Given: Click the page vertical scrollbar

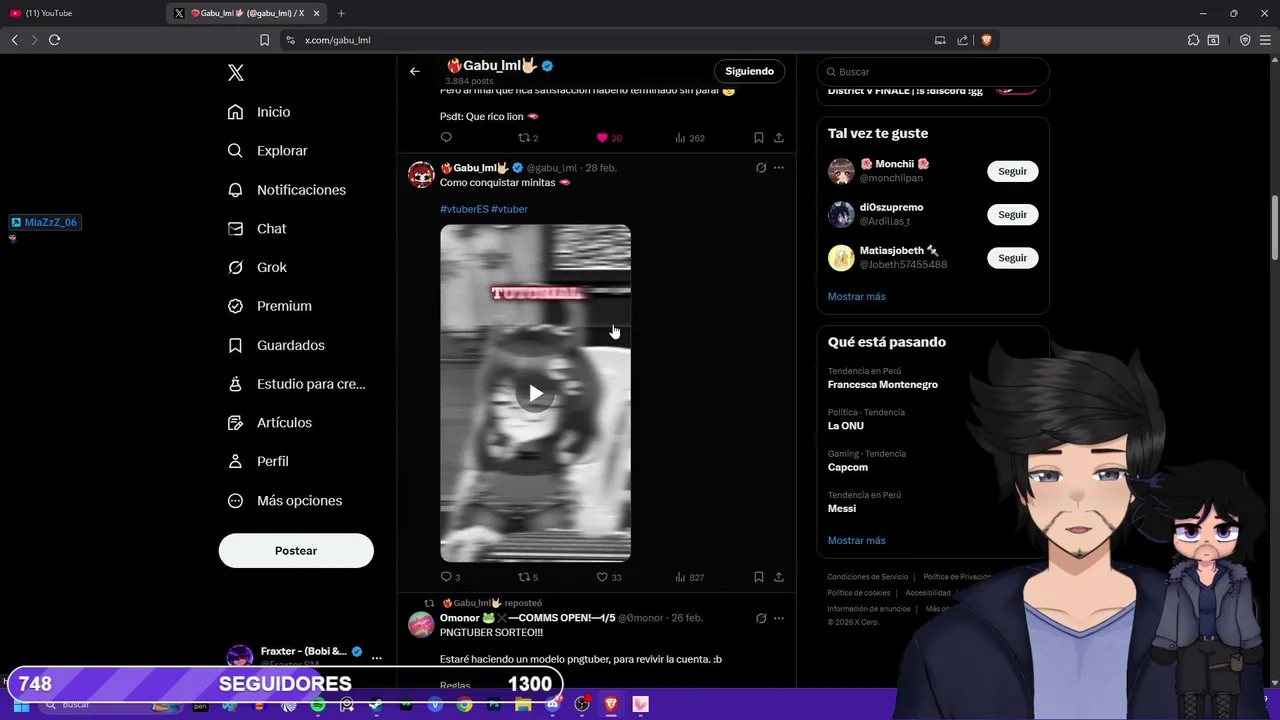Looking at the screenshot, I should point(1274,230).
